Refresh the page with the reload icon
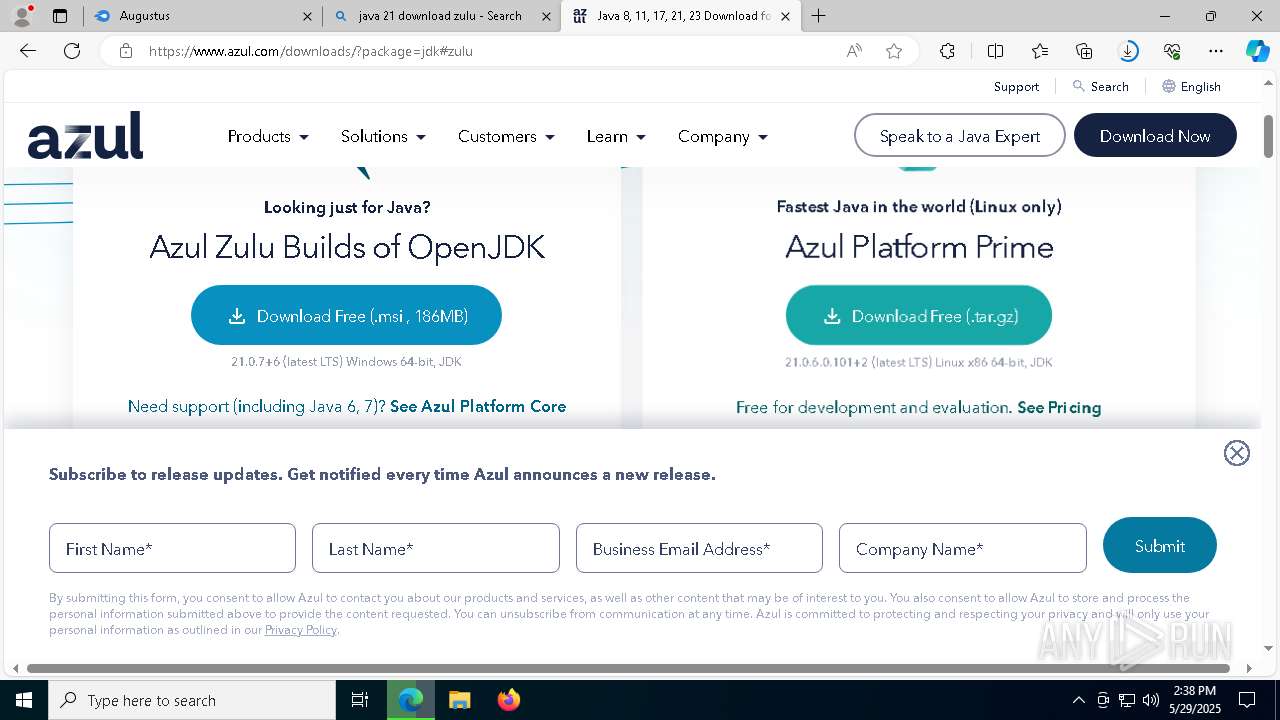 click(72, 51)
